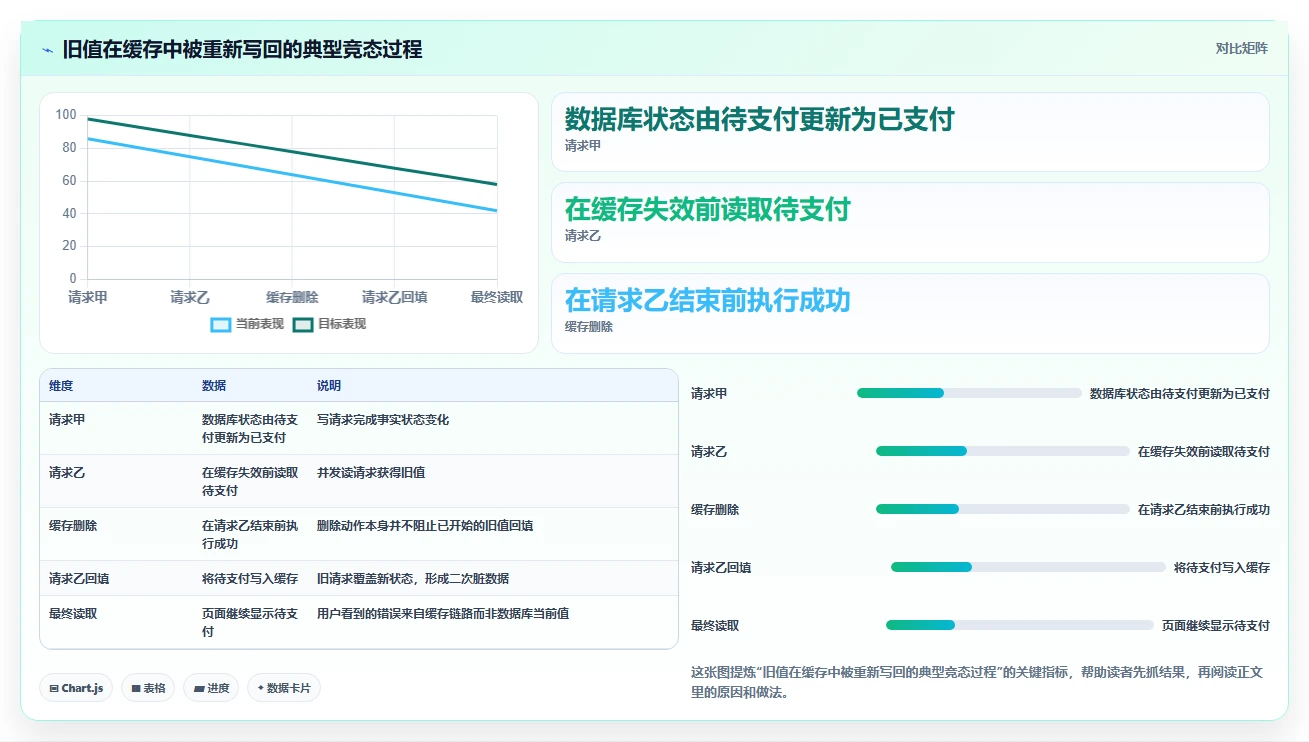Click table cell 用户看到的错误来自缓存链路而非数据库当前值
This screenshot has width=1309, height=742.
click(443, 613)
